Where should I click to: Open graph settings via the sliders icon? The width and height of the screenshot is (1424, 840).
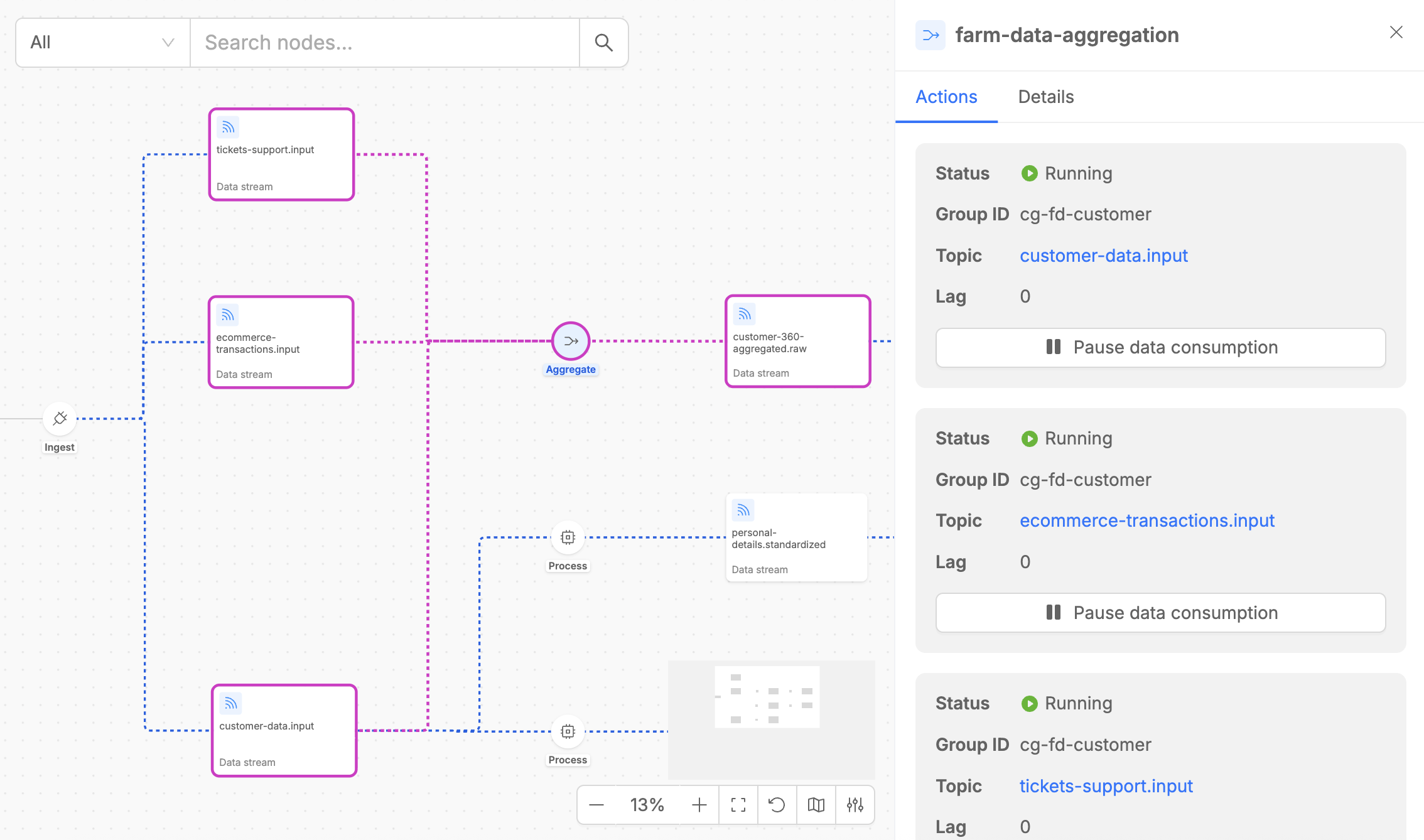[855, 805]
